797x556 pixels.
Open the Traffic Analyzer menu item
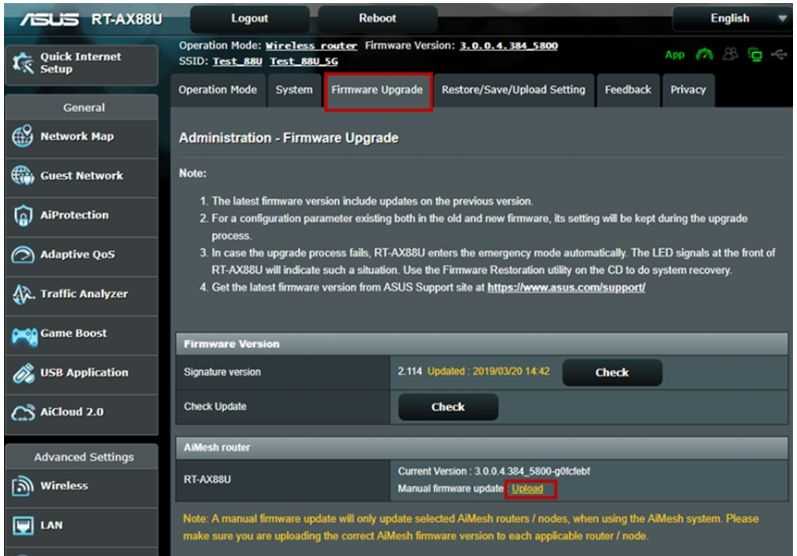(x=81, y=294)
